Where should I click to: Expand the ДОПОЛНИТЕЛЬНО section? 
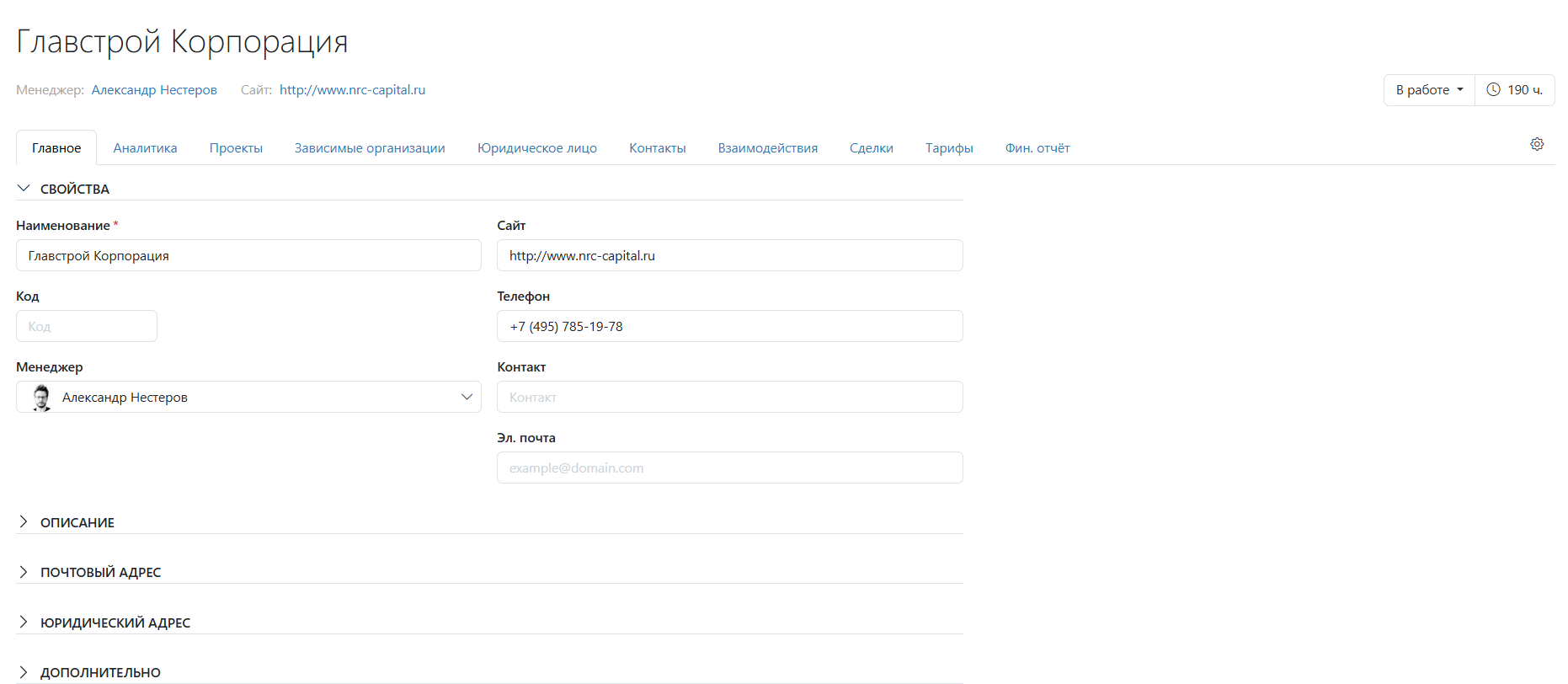click(x=99, y=672)
